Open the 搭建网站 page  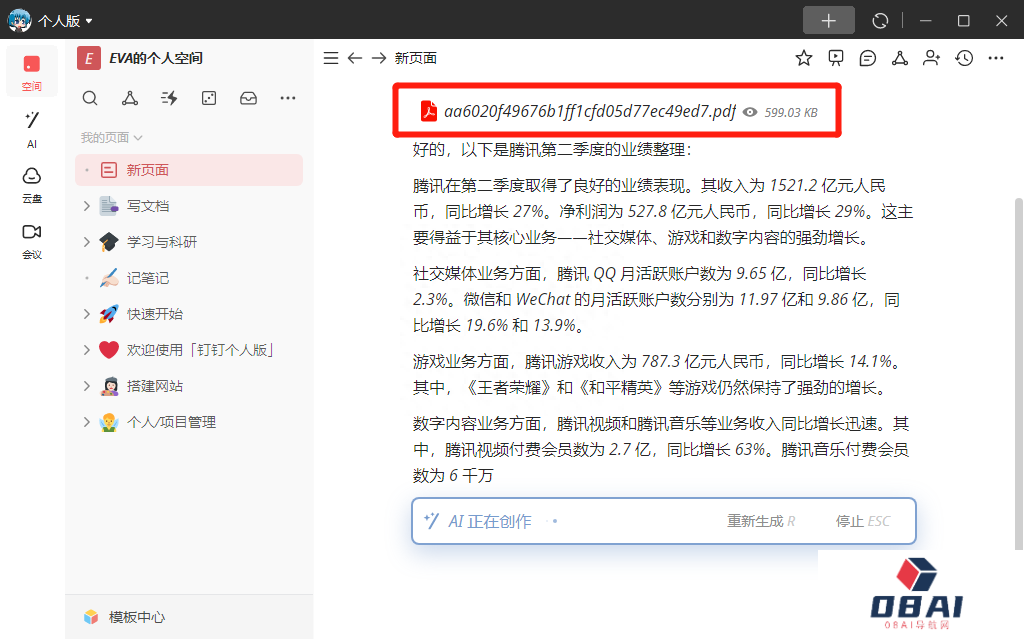(155, 386)
